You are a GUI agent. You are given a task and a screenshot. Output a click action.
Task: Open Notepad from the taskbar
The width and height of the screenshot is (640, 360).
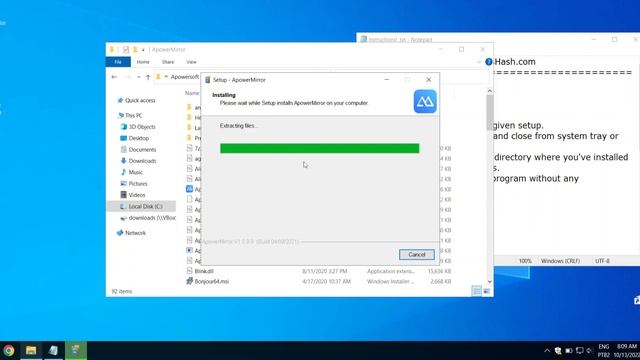(x=53, y=350)
